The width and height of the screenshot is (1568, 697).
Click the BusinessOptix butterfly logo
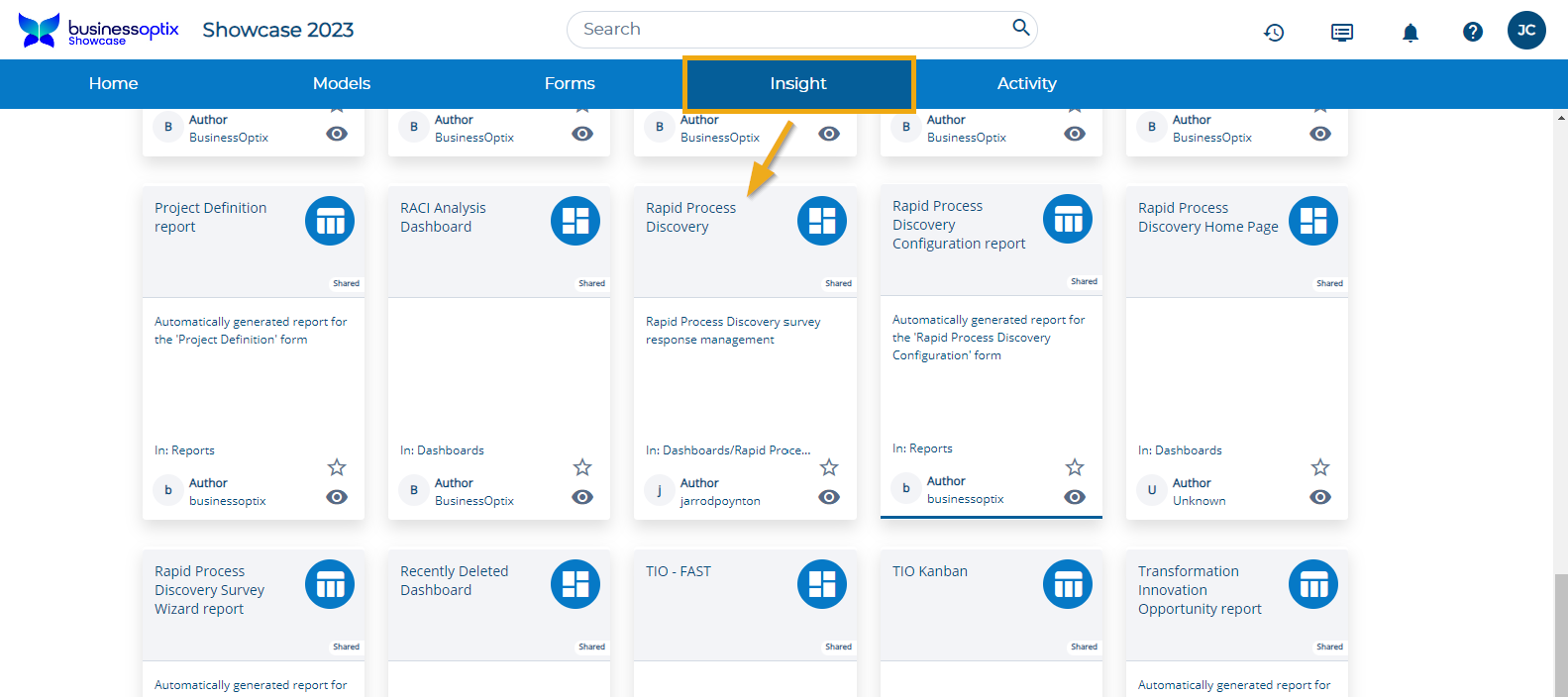click(40, 30)
